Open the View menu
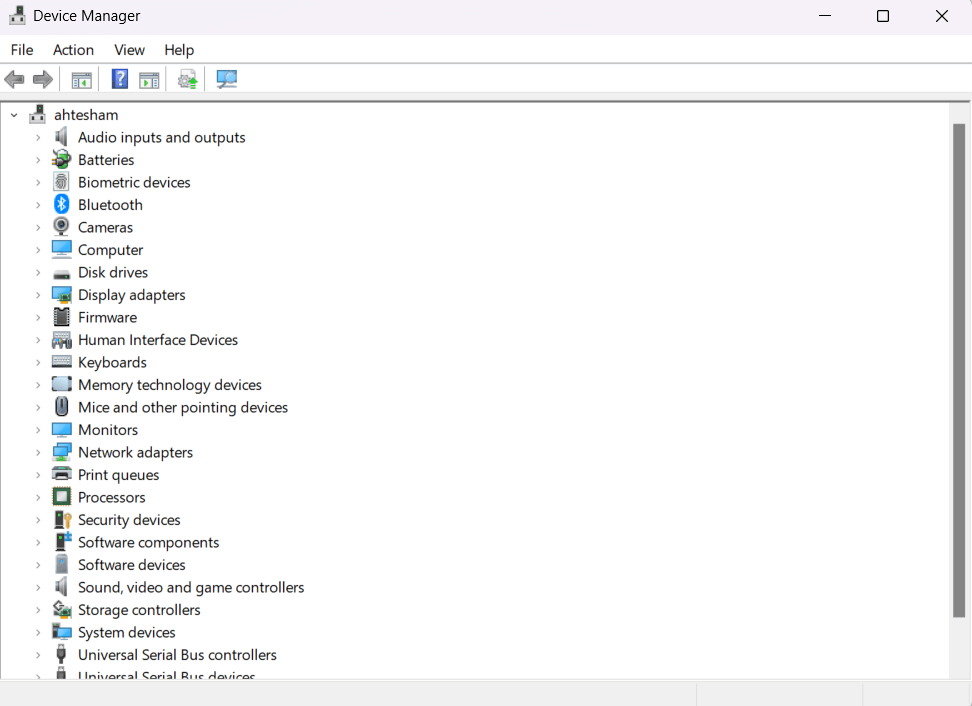 click(x=129, y=50)
